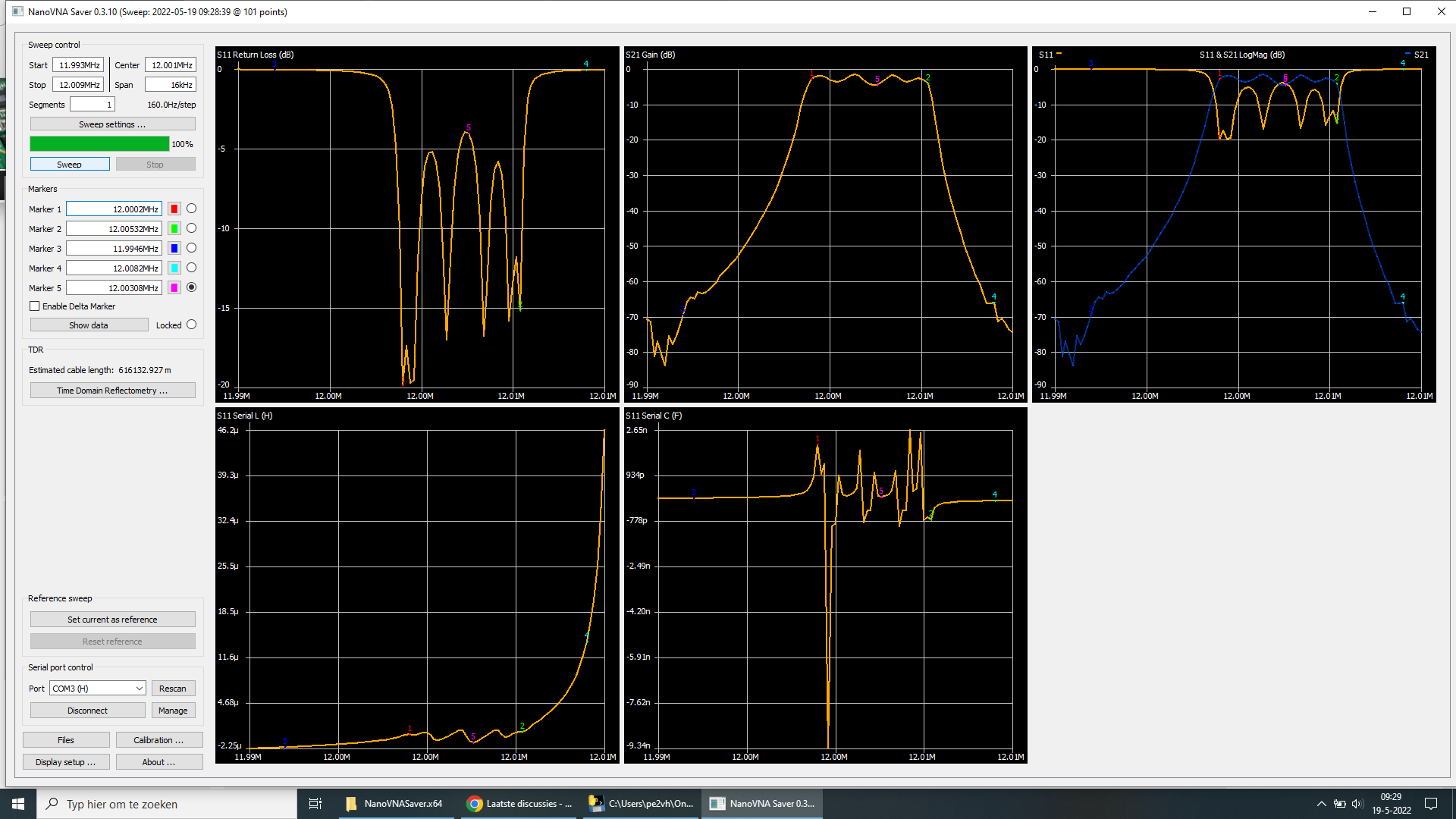Edit Marker 5 frequency 12.00308MHz
The image size is (1456, 819).
click(114, 287)
